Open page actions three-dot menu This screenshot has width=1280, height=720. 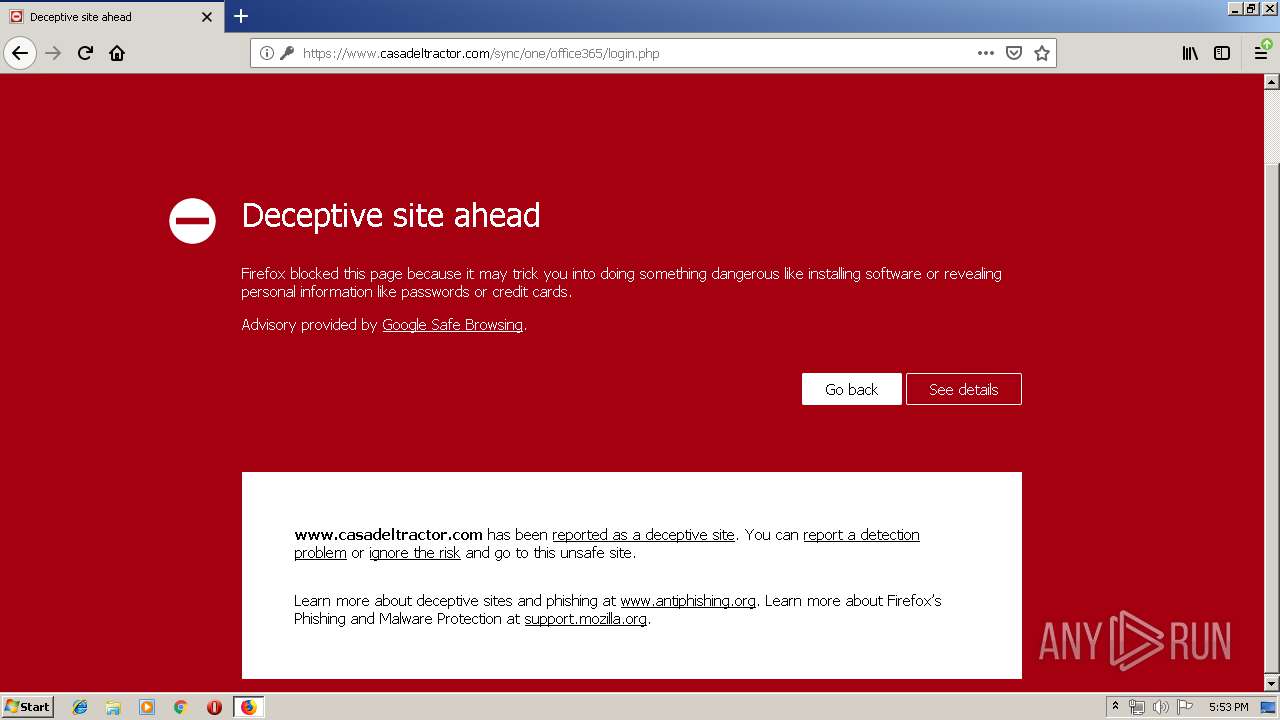986,53
